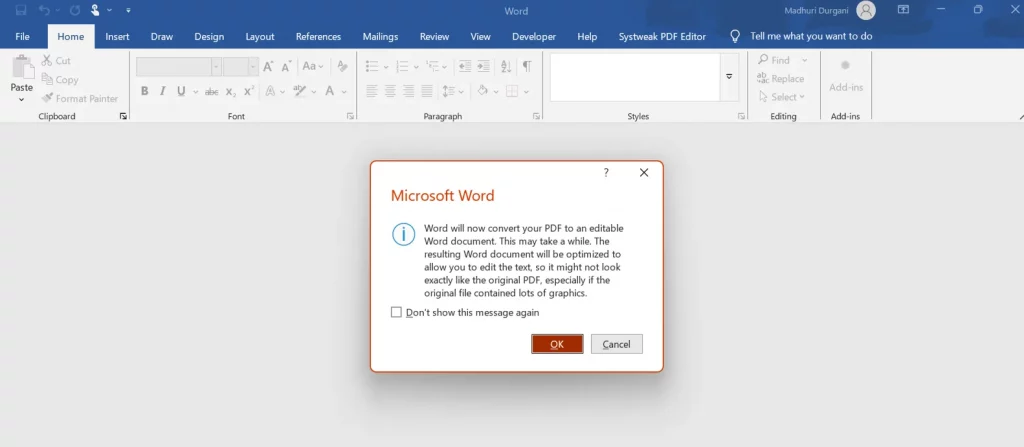Click the Sort A-Z icon
Viewport: 1024px width, 447px height.
pyautogui.click(x=505, y=66)
